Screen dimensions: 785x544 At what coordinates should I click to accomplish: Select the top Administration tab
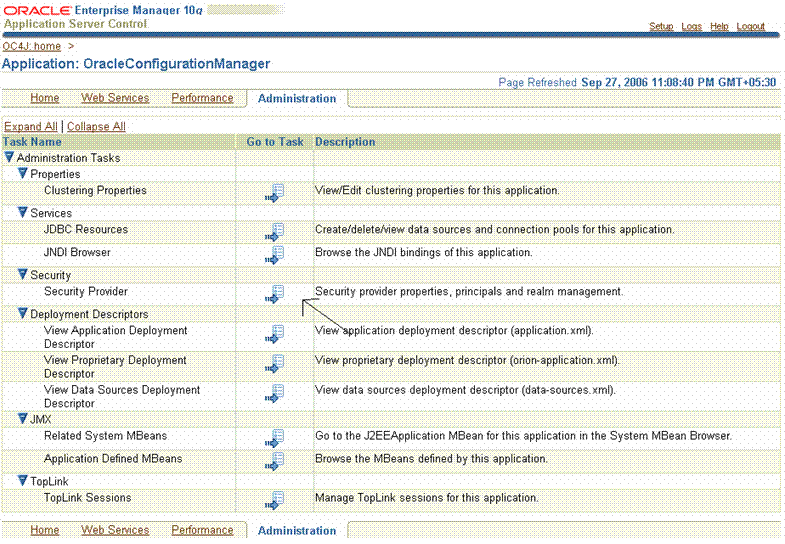coord(297,99)
